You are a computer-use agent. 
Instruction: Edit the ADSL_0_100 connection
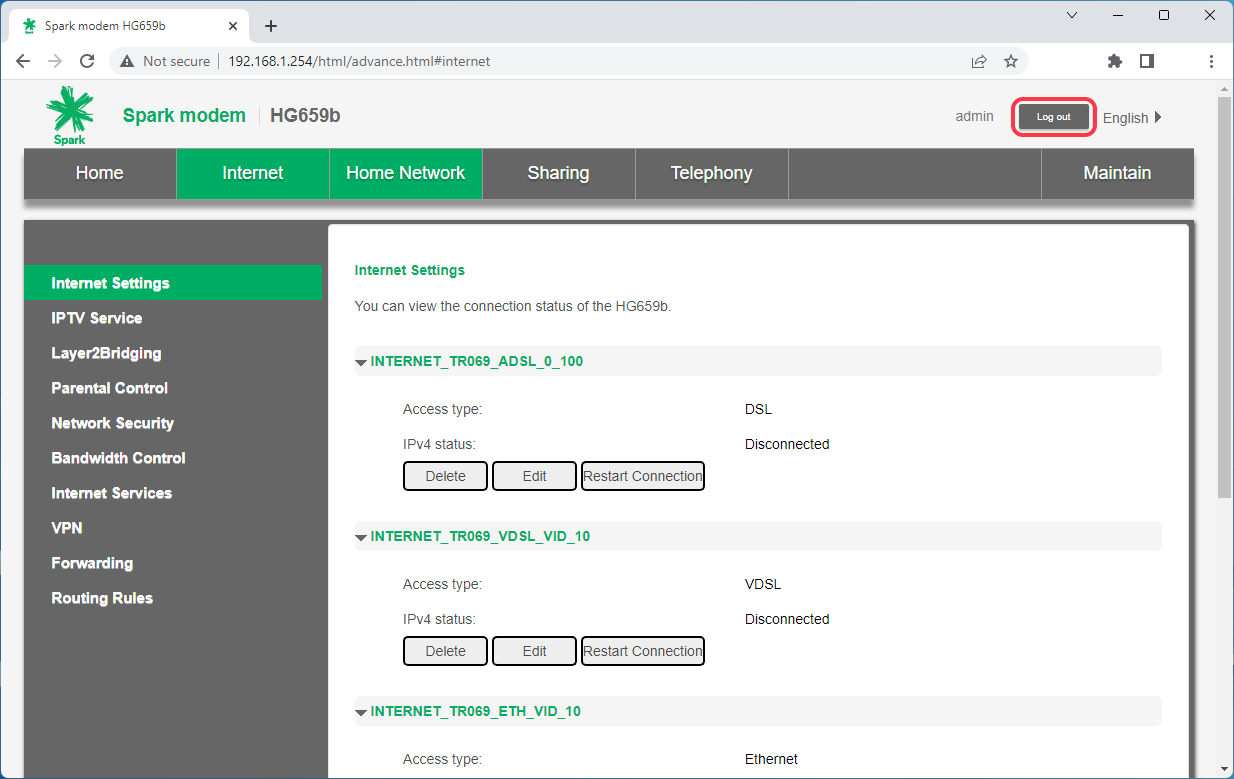534,476
